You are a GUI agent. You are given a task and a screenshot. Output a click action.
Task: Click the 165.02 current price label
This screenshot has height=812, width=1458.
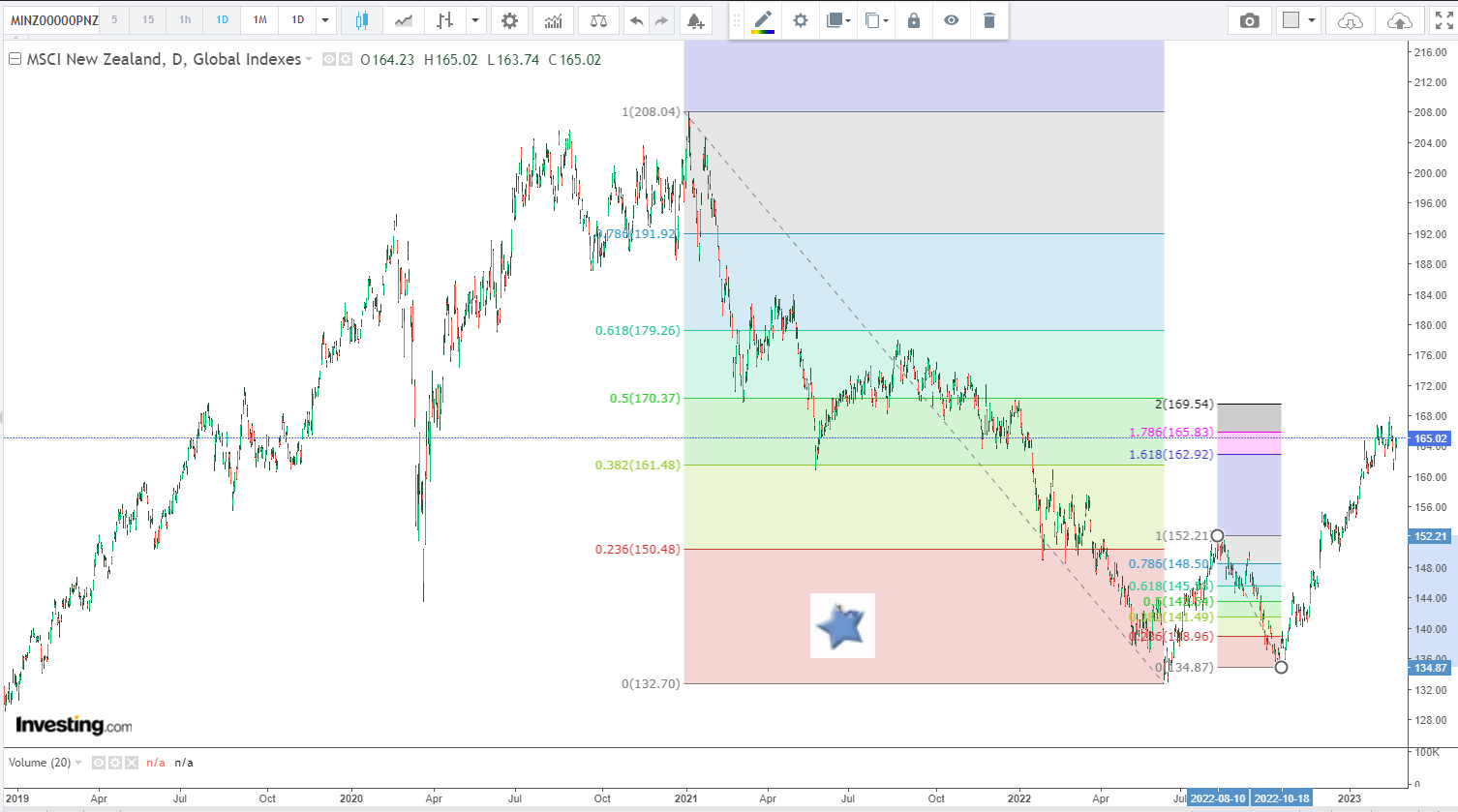tap(1431, 438)
